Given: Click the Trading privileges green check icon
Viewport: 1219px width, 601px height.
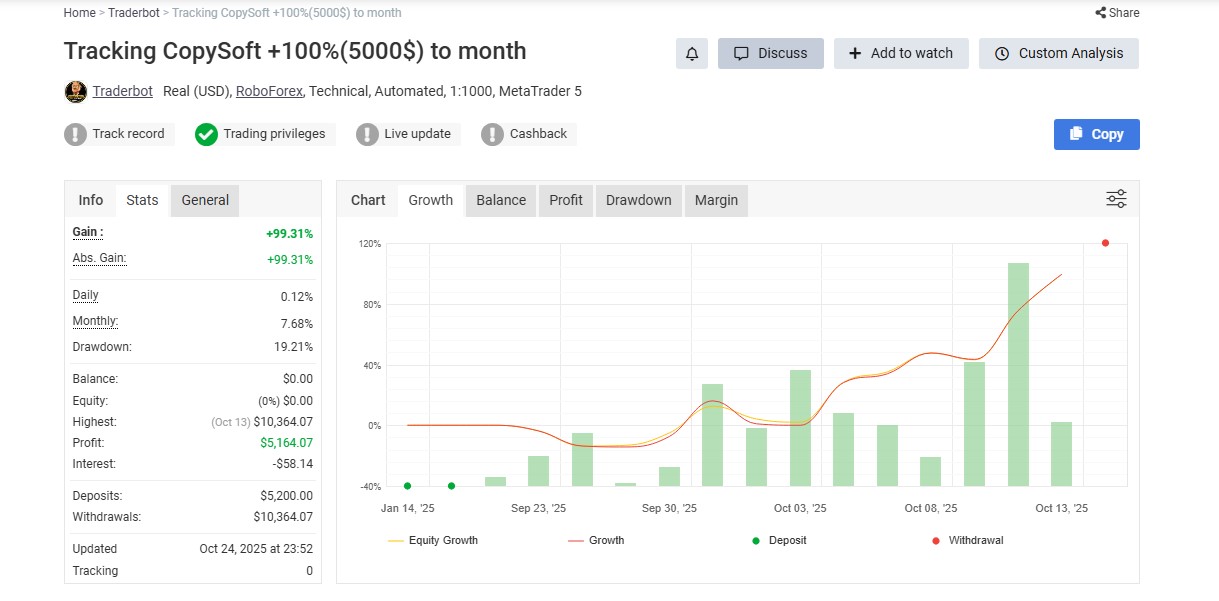Looking at the screenshot, I should [x=206, y=134].
